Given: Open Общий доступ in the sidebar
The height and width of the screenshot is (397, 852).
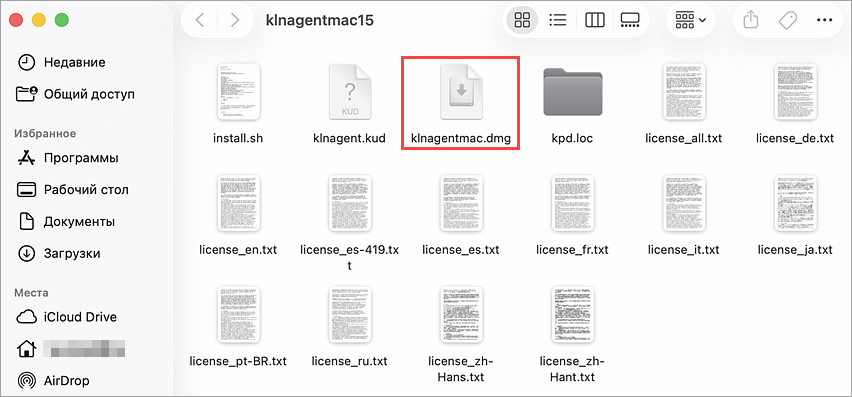Looking at the screenshot, I should pos(76,94).
